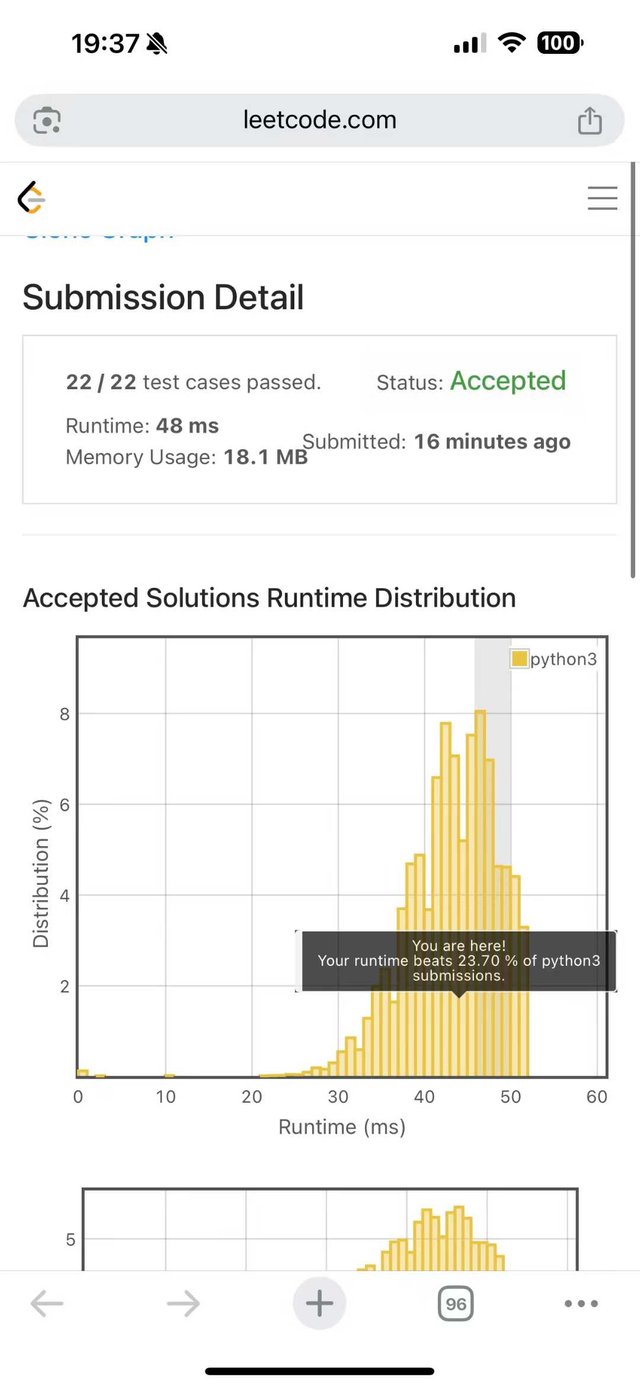Tap the share icon in address bar
The height and width of the screenshot is (1387, 640).
click(590, 120)
